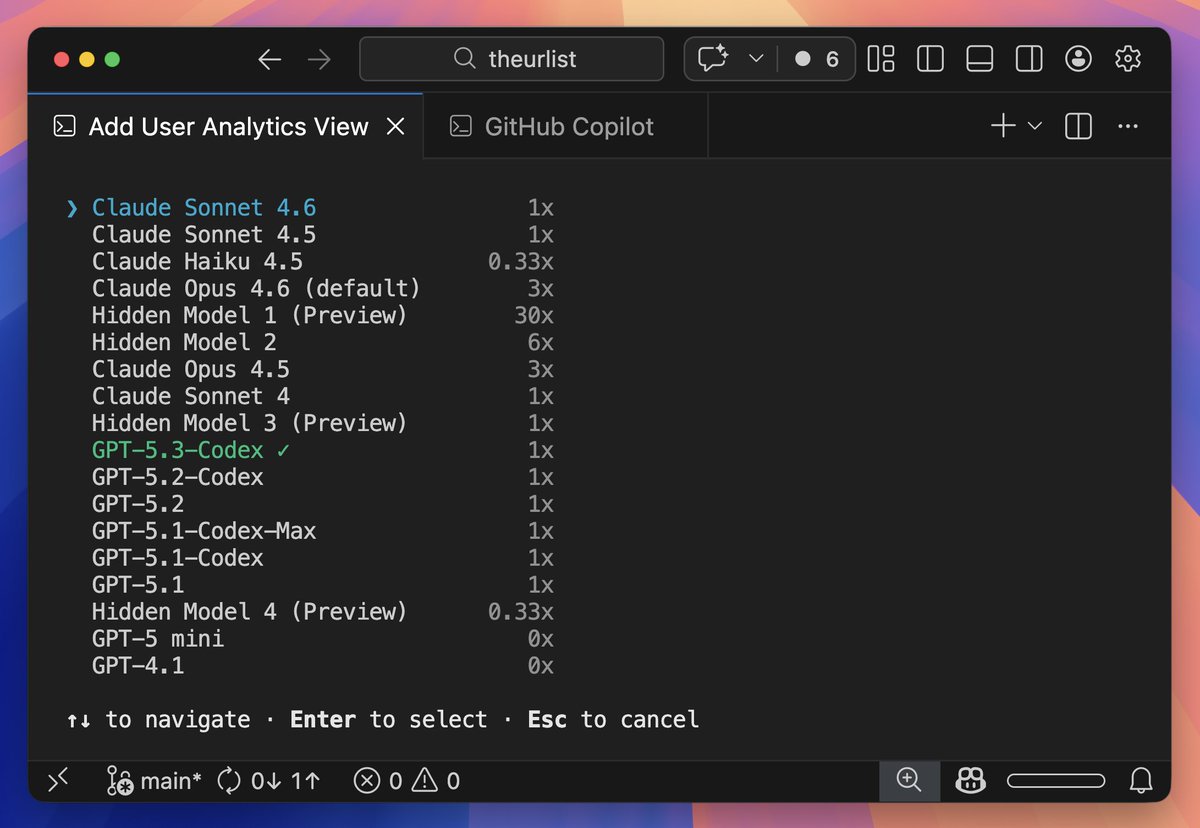Toggle the primary sidebar
Image resolution: width=1200 pixels, height=828 pixels.
coord(930,59)
